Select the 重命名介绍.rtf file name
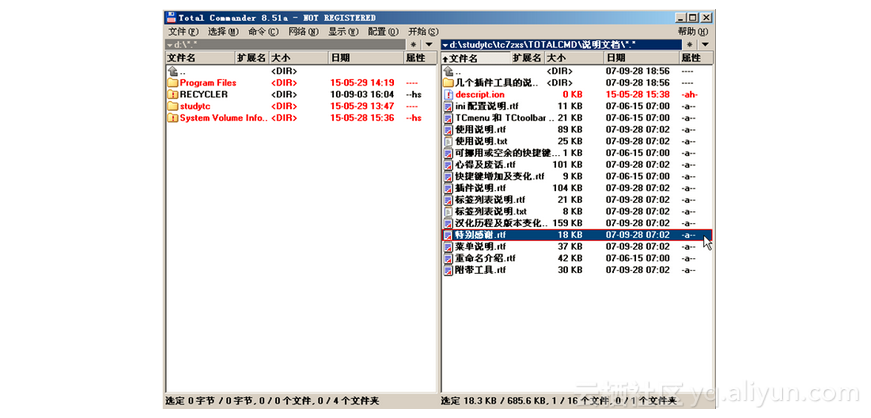 click(x=485, y=258)
